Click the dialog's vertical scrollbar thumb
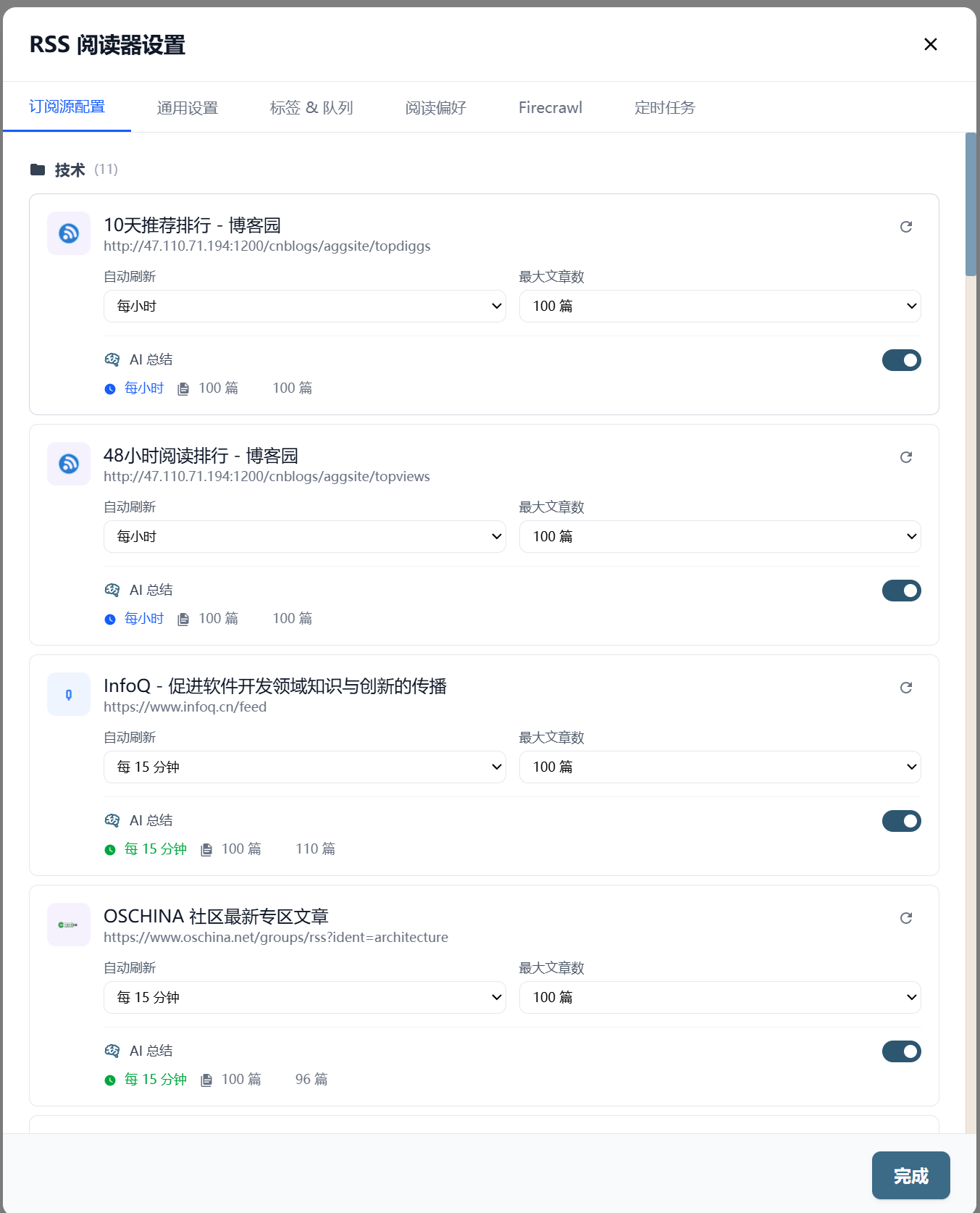 point(971,204)
